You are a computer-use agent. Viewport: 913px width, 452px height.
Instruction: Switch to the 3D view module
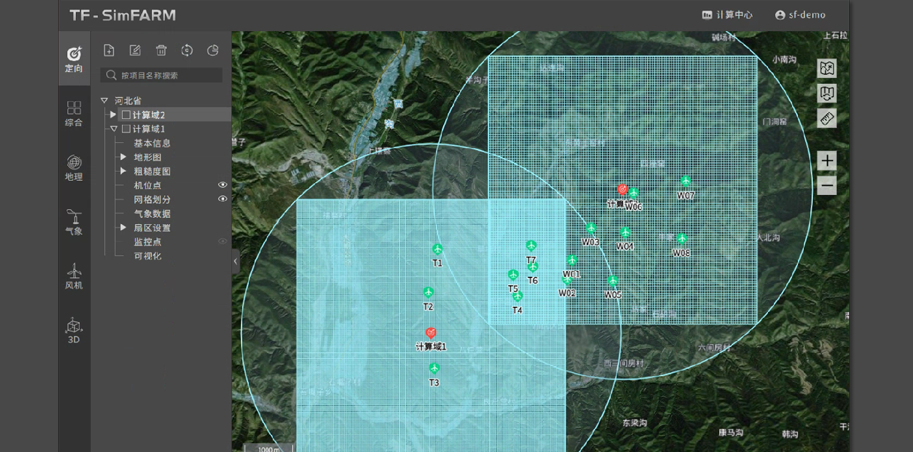pyautogui.click(x=74, y=331)
